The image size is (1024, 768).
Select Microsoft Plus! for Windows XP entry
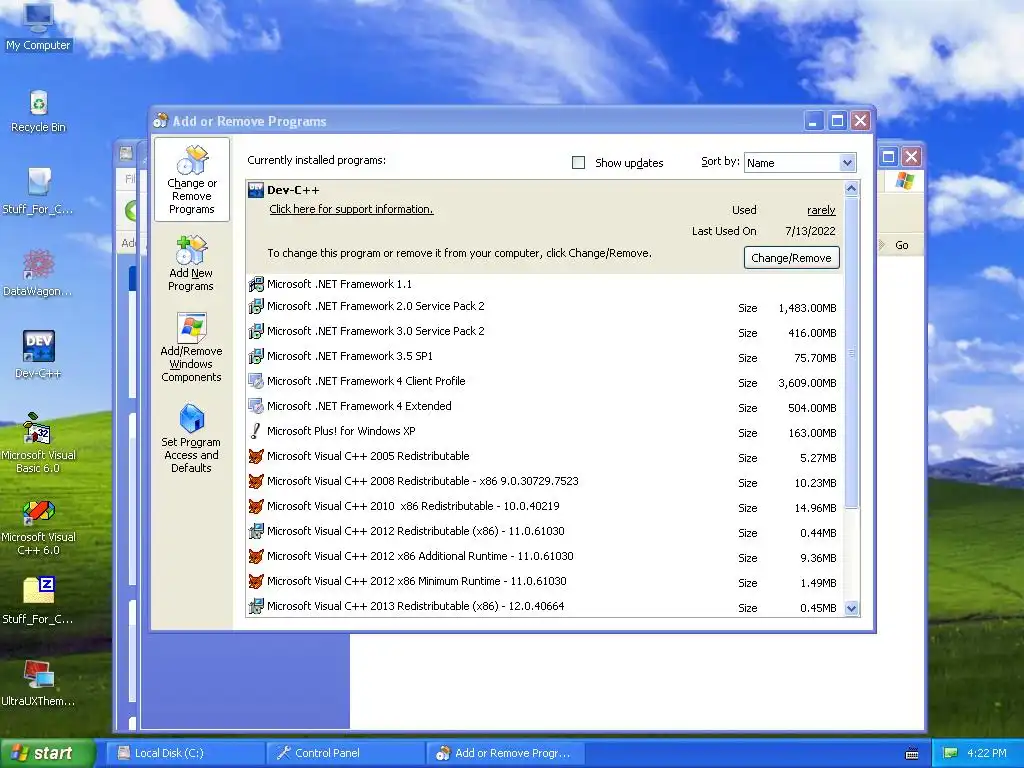pyautogui.click(x=341, y=431)
